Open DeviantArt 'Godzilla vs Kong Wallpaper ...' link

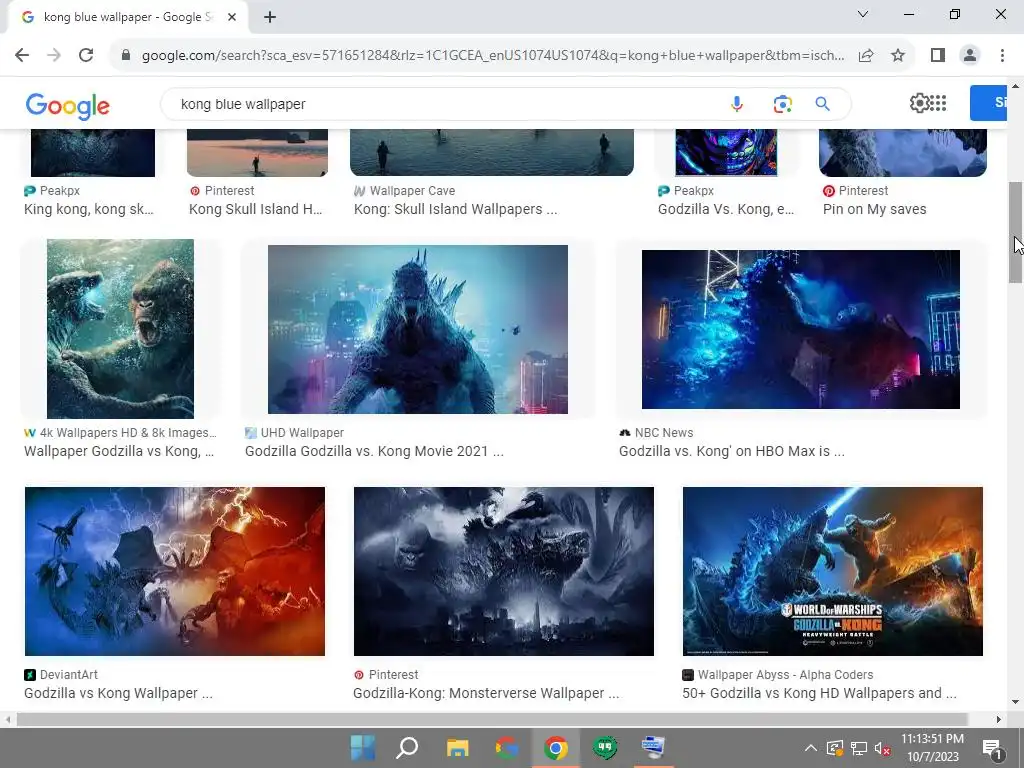click(118, 693)
